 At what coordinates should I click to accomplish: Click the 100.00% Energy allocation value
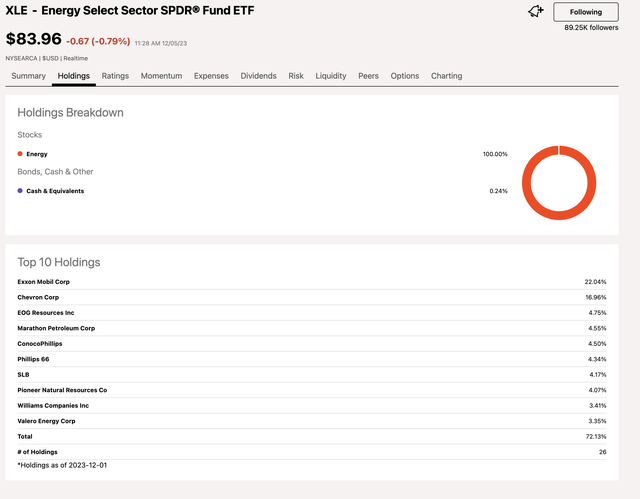coord(495,154)
